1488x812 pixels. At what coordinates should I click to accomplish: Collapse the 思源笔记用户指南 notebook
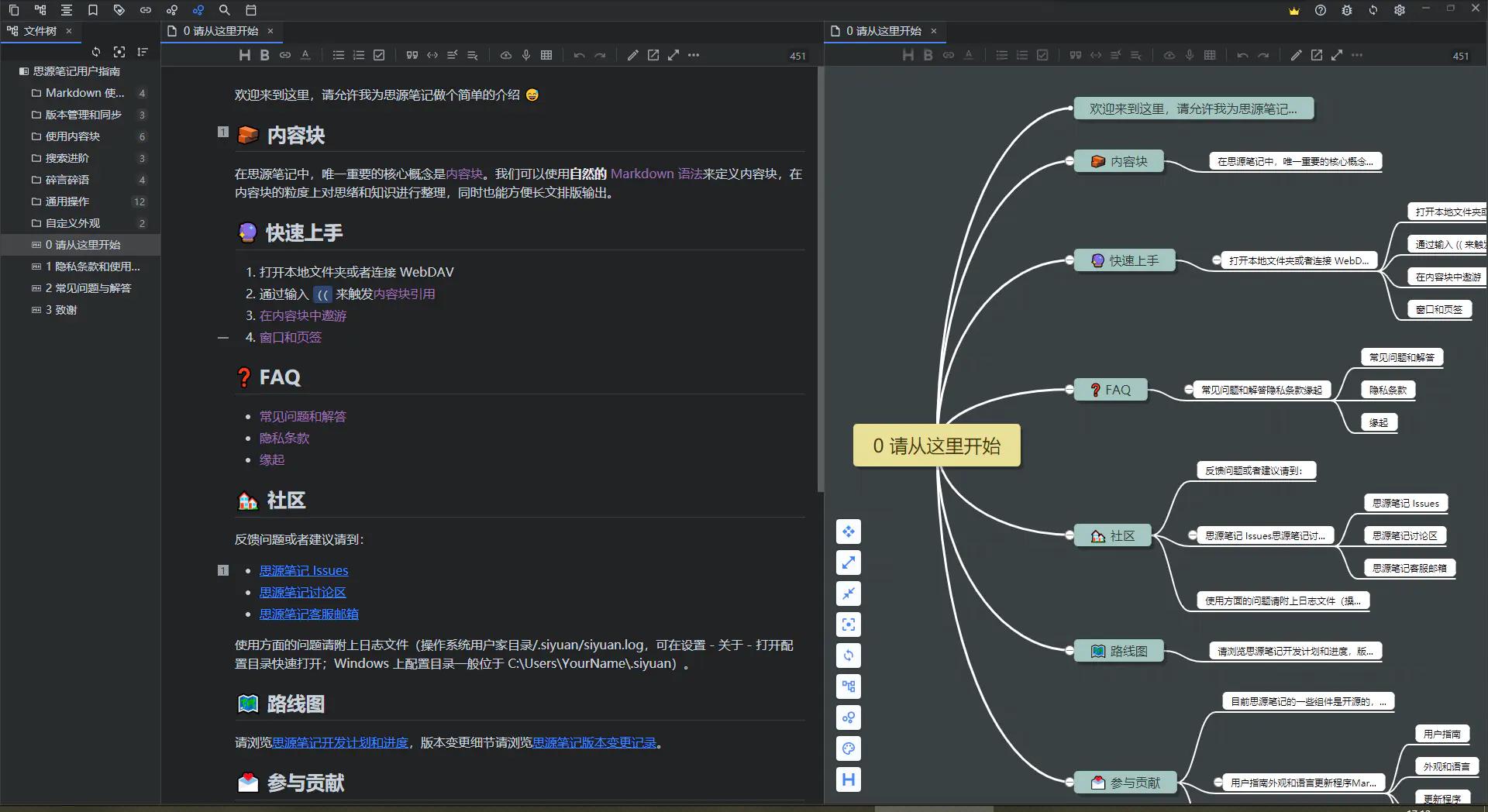(x=24, y=71)
